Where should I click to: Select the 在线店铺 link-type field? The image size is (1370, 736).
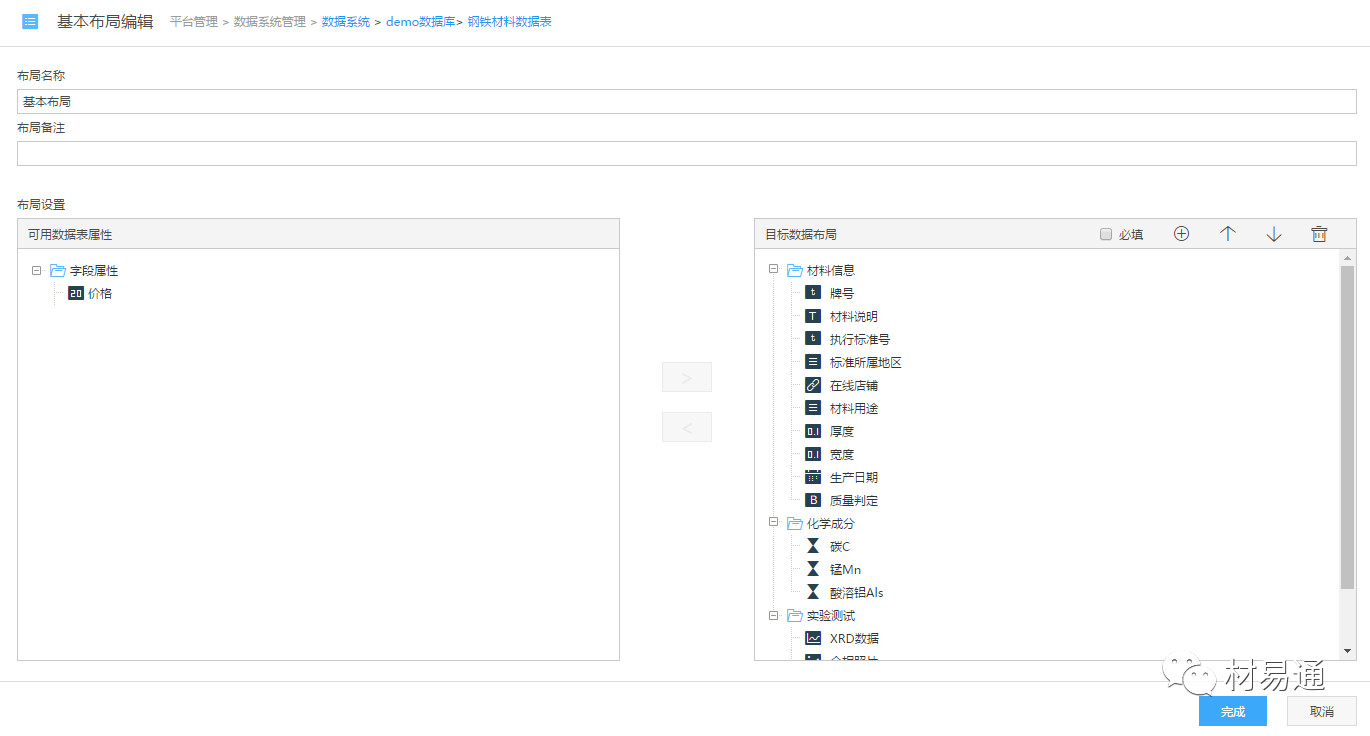point(853,385)
